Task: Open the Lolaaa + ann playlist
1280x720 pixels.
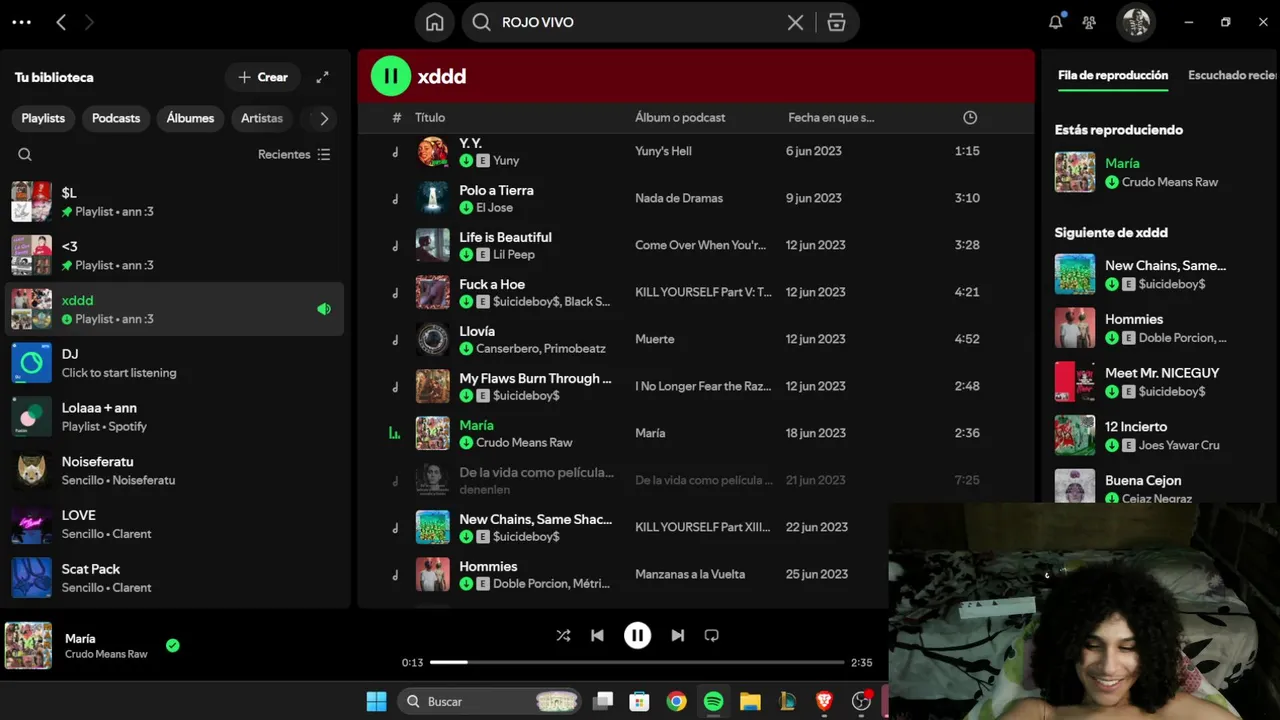Action: click(x=175, y=417)
